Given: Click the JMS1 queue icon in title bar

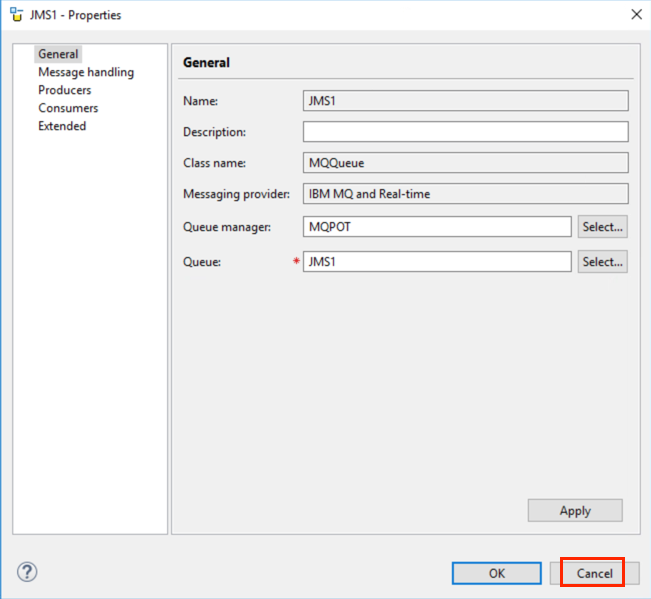Looking at the screenshot, I should (16, 15).
